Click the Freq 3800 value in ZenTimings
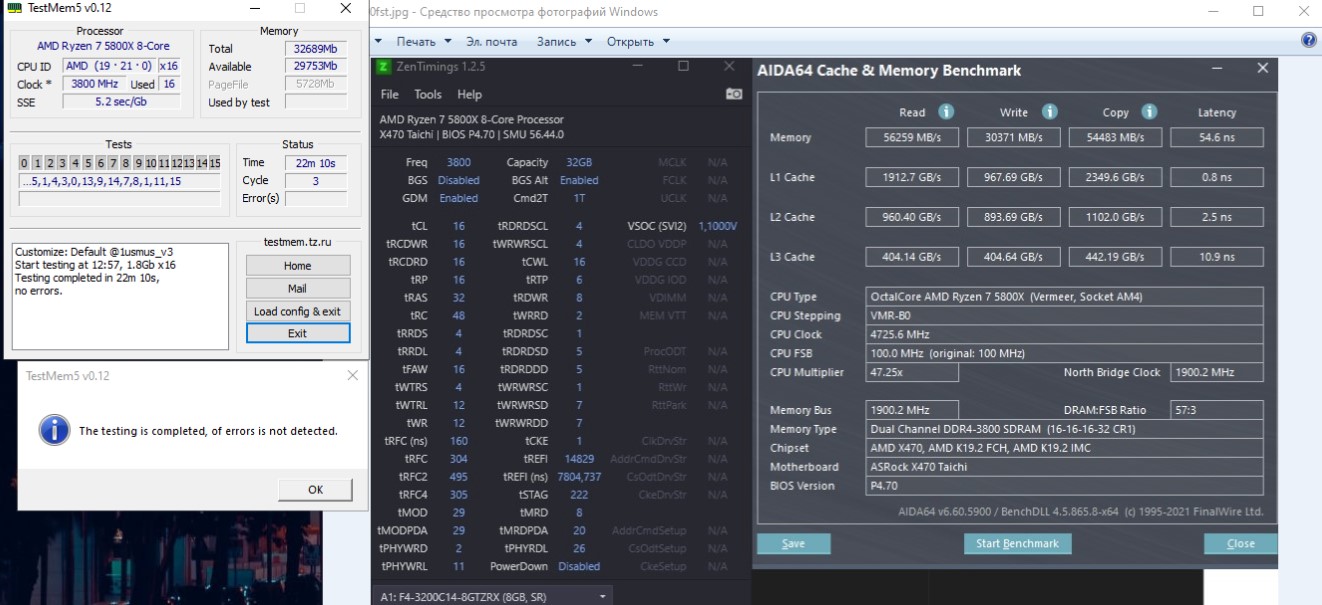Viewport: 1322px width, 605px height. pyautogui.click(x=458, y=163)
